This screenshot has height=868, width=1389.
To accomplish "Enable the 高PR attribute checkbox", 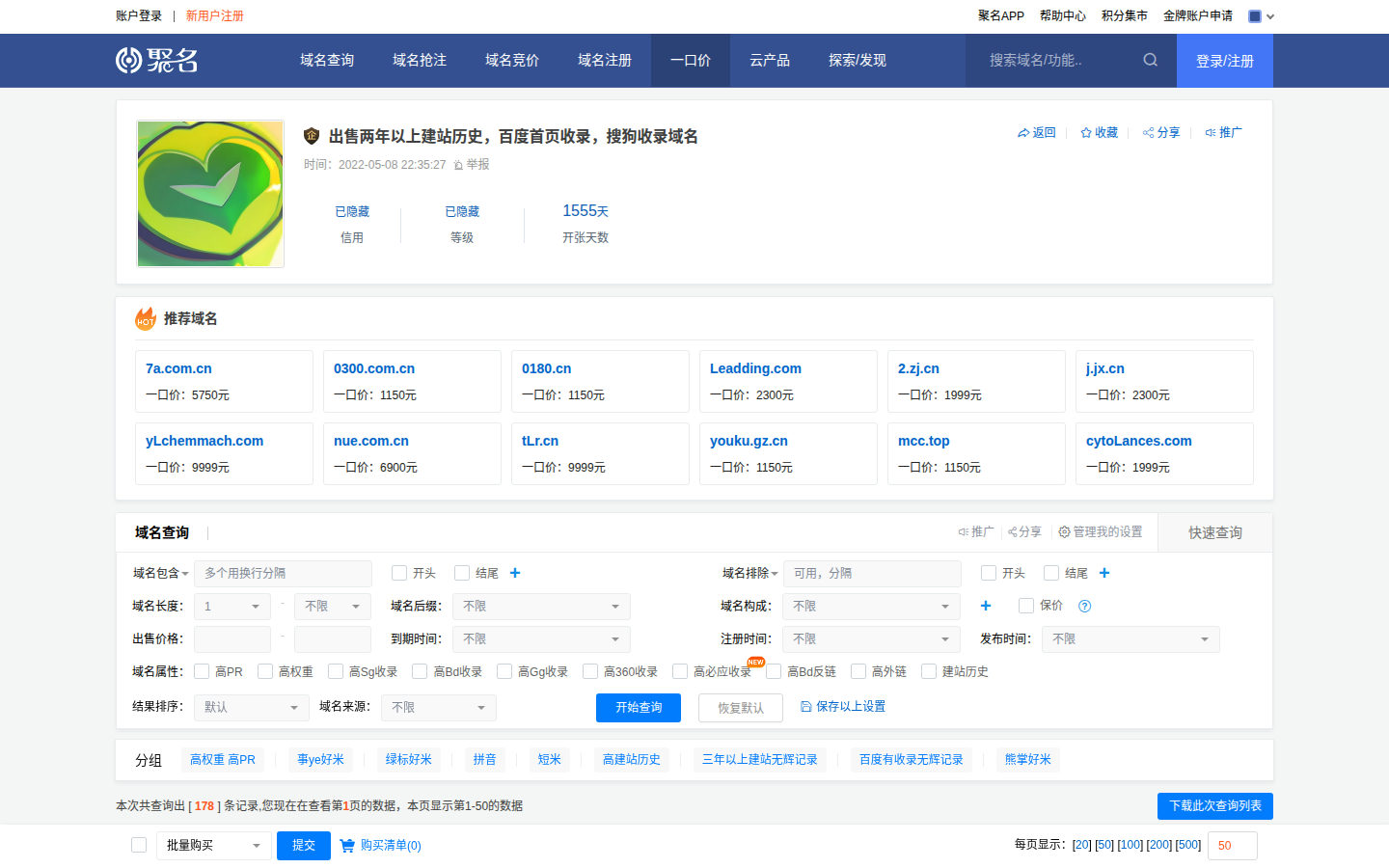I will coord(202,671).
